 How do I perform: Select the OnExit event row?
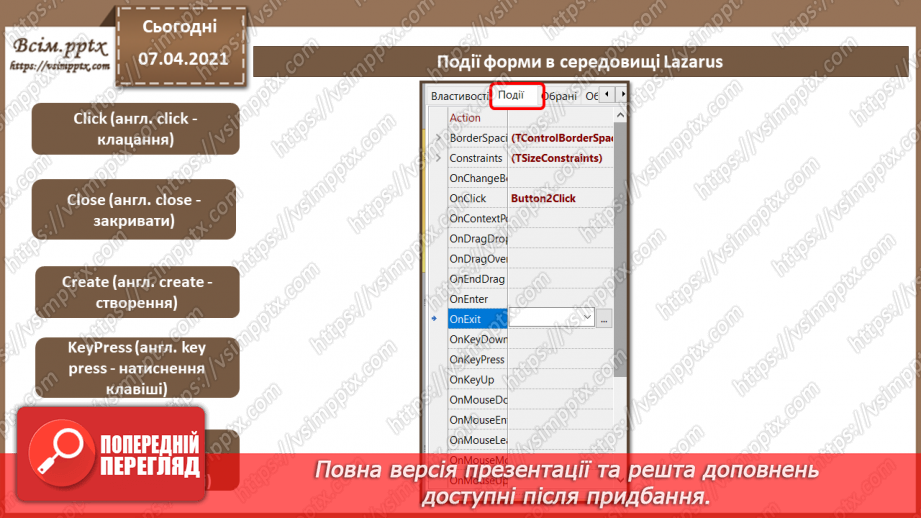pyautogui.click(x=478, y=319)
